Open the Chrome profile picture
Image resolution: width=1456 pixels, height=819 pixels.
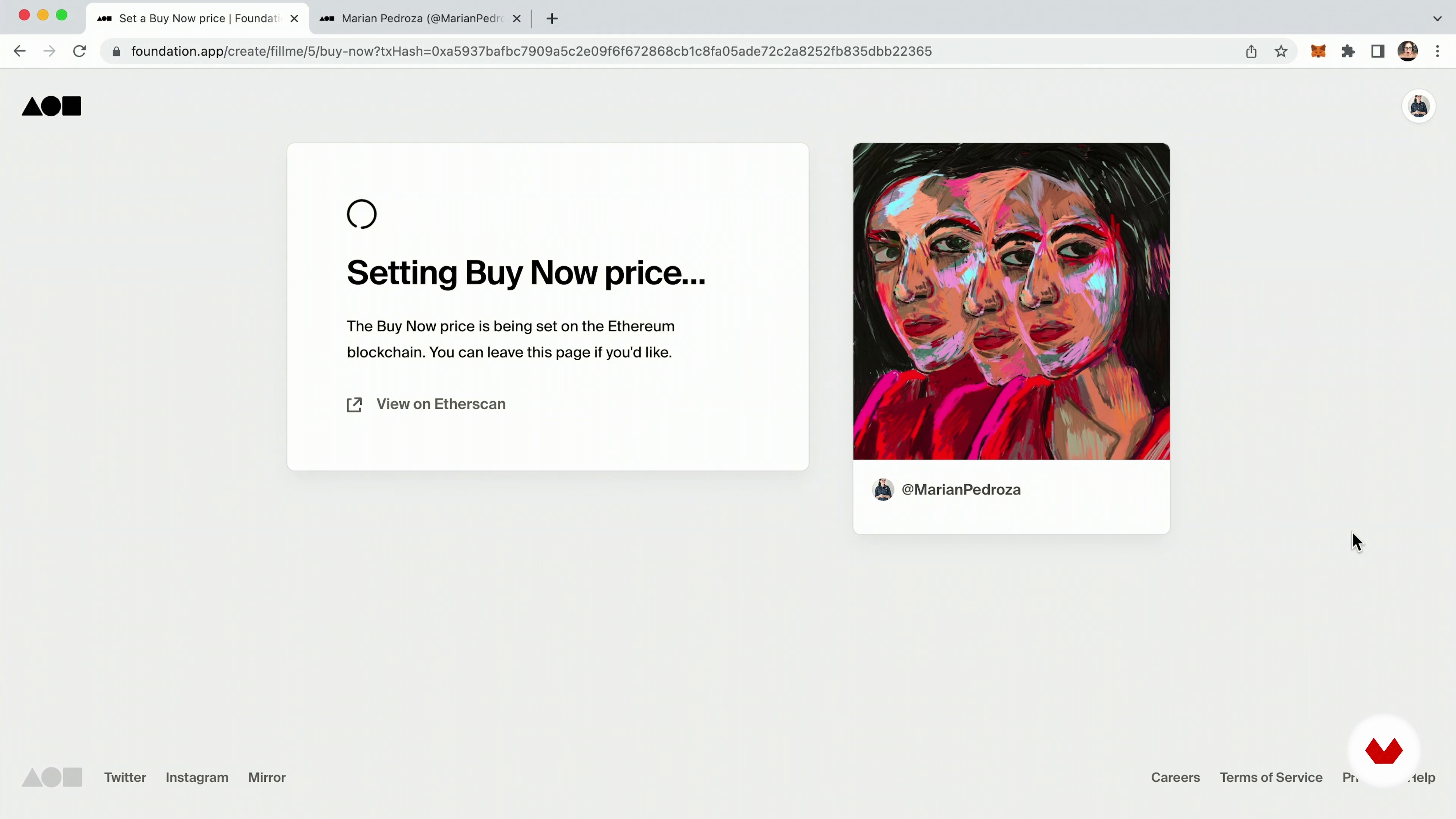point(1407,52)
